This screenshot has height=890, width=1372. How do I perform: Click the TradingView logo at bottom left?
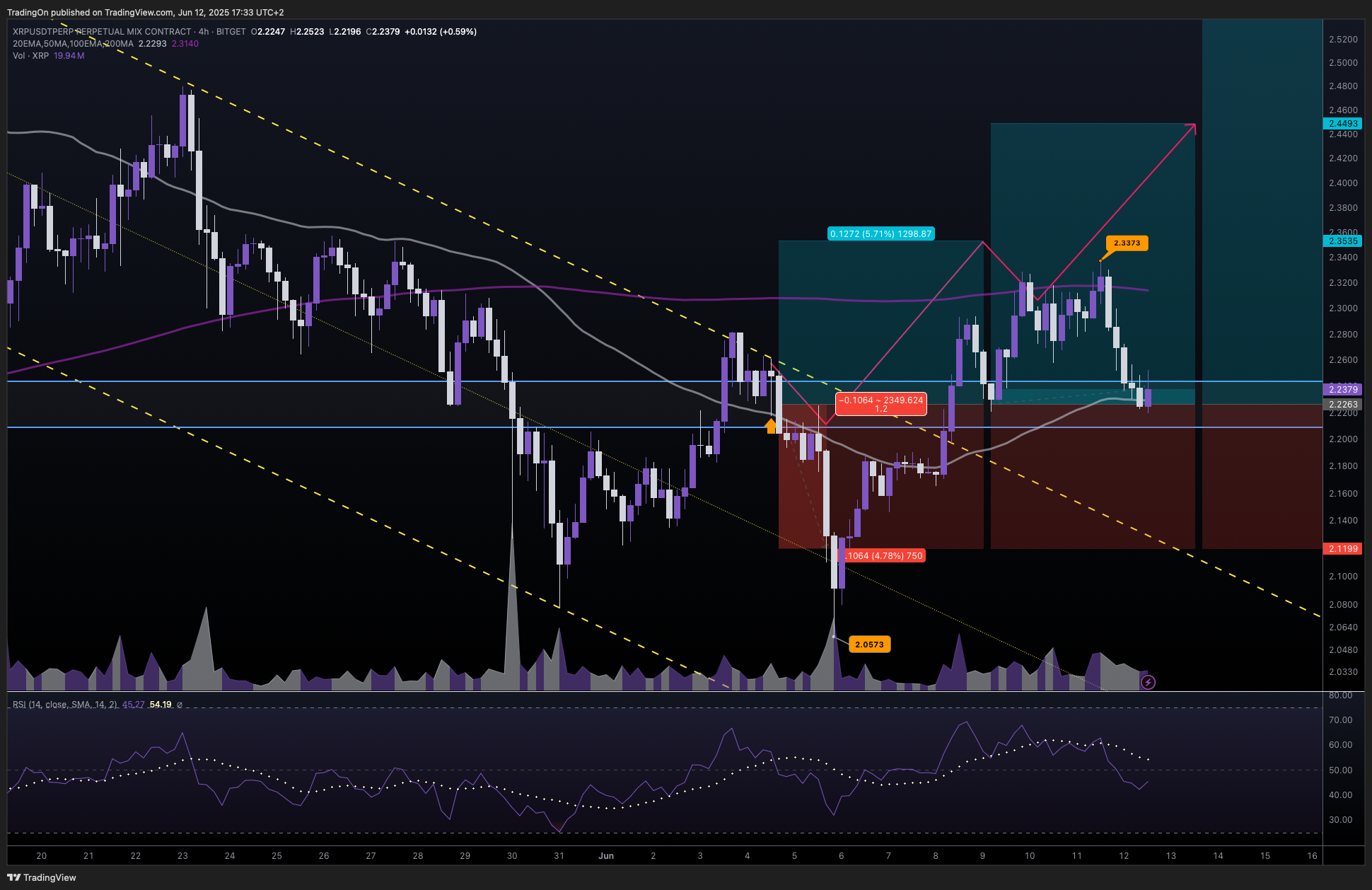pyautogui.click(x=42, y=877)
